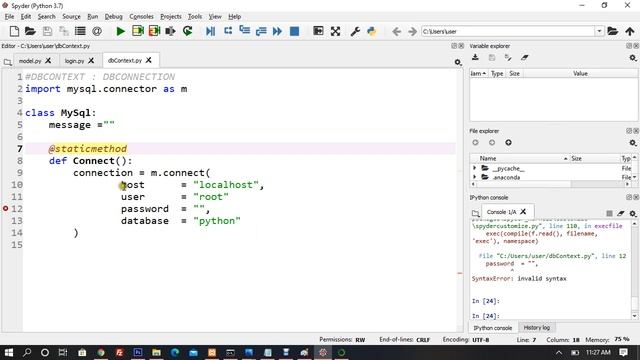The width and height of the screenshot is (640, 360).
Task: Open file via toolbar folder icon
Action: 30,31
